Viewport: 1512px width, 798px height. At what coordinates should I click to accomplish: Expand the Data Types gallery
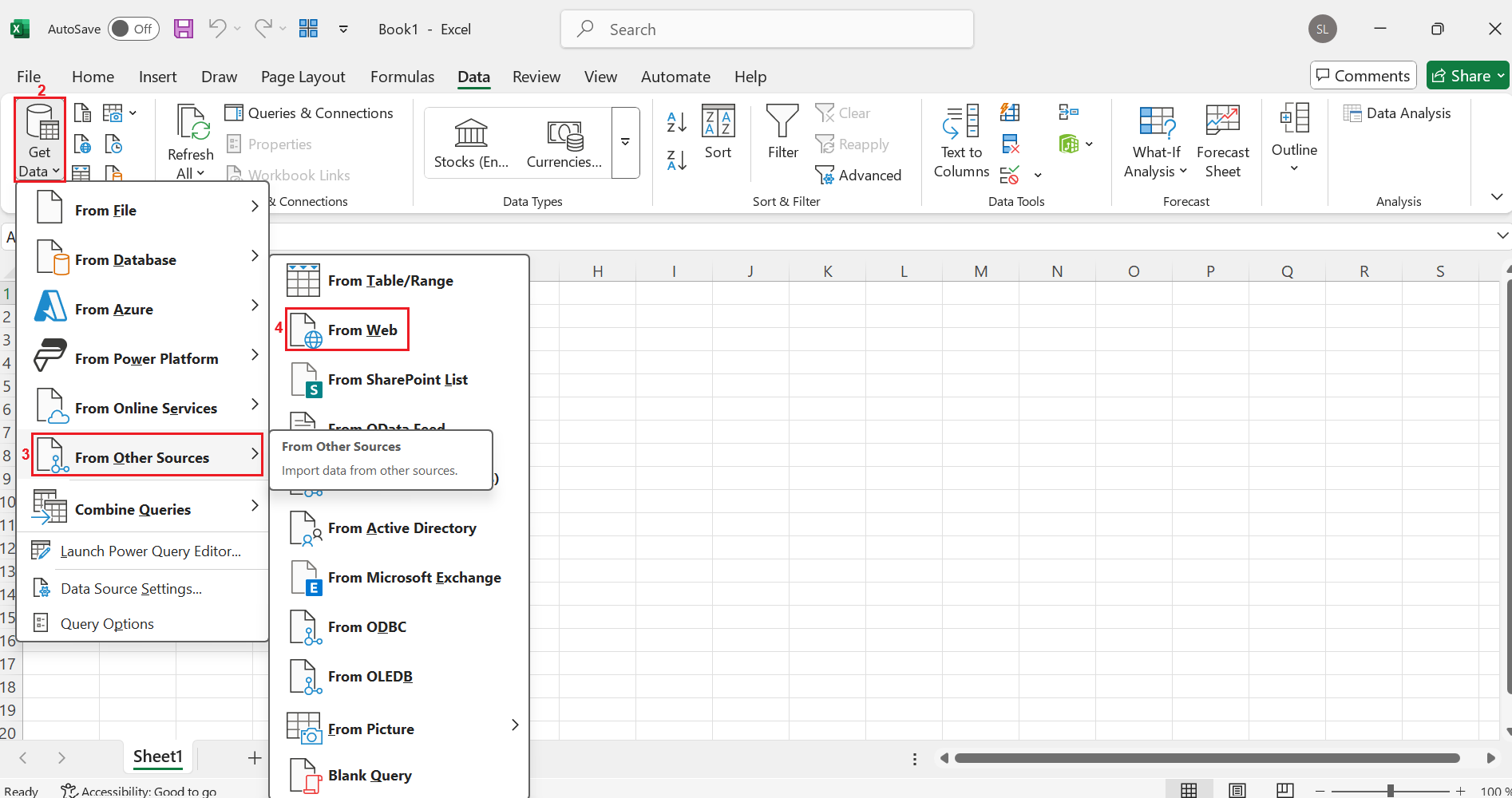pos(625,142)
